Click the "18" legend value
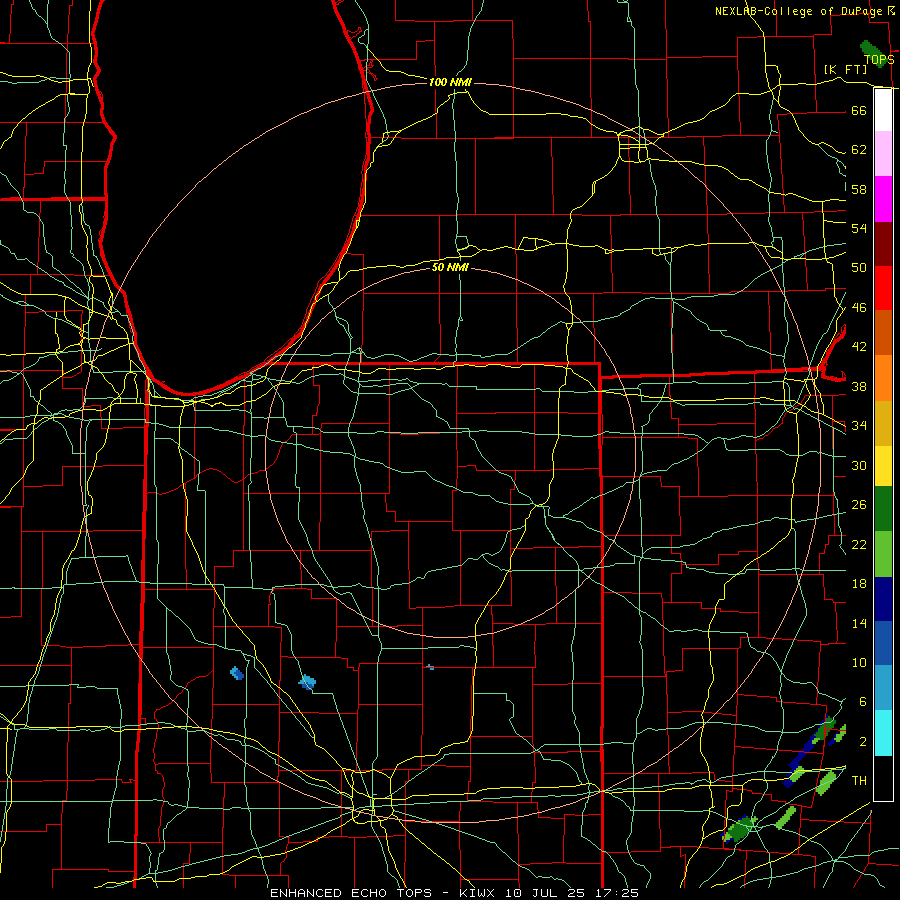The height and width of the screenshot is (900, 900). point(859,584)
